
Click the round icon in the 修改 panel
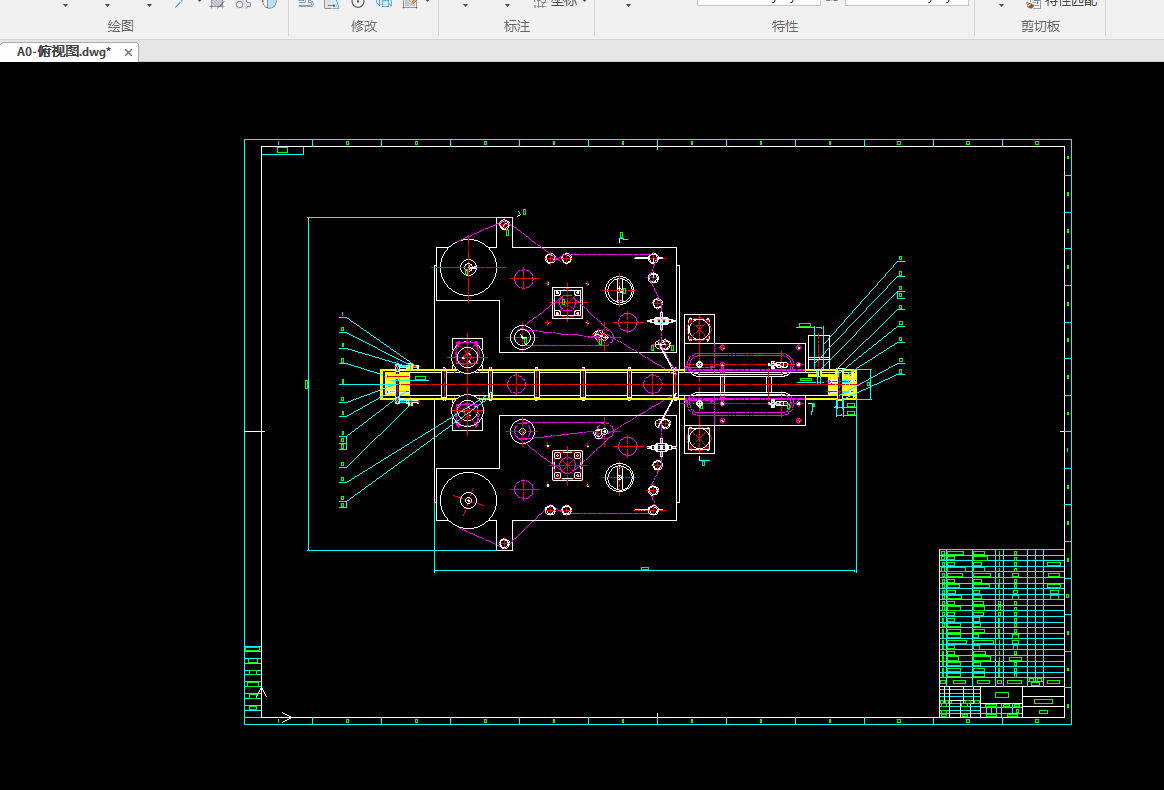(x=357, y=4)
